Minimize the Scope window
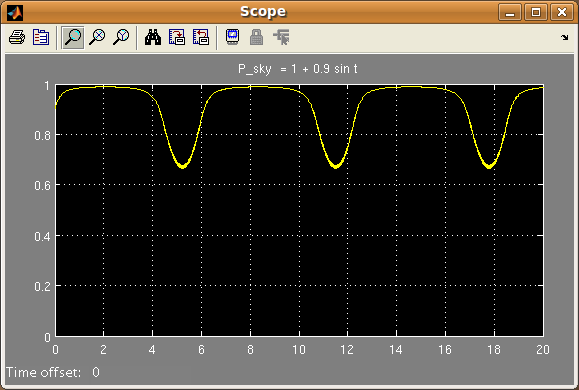579x390 pixels. click(510, 12)
